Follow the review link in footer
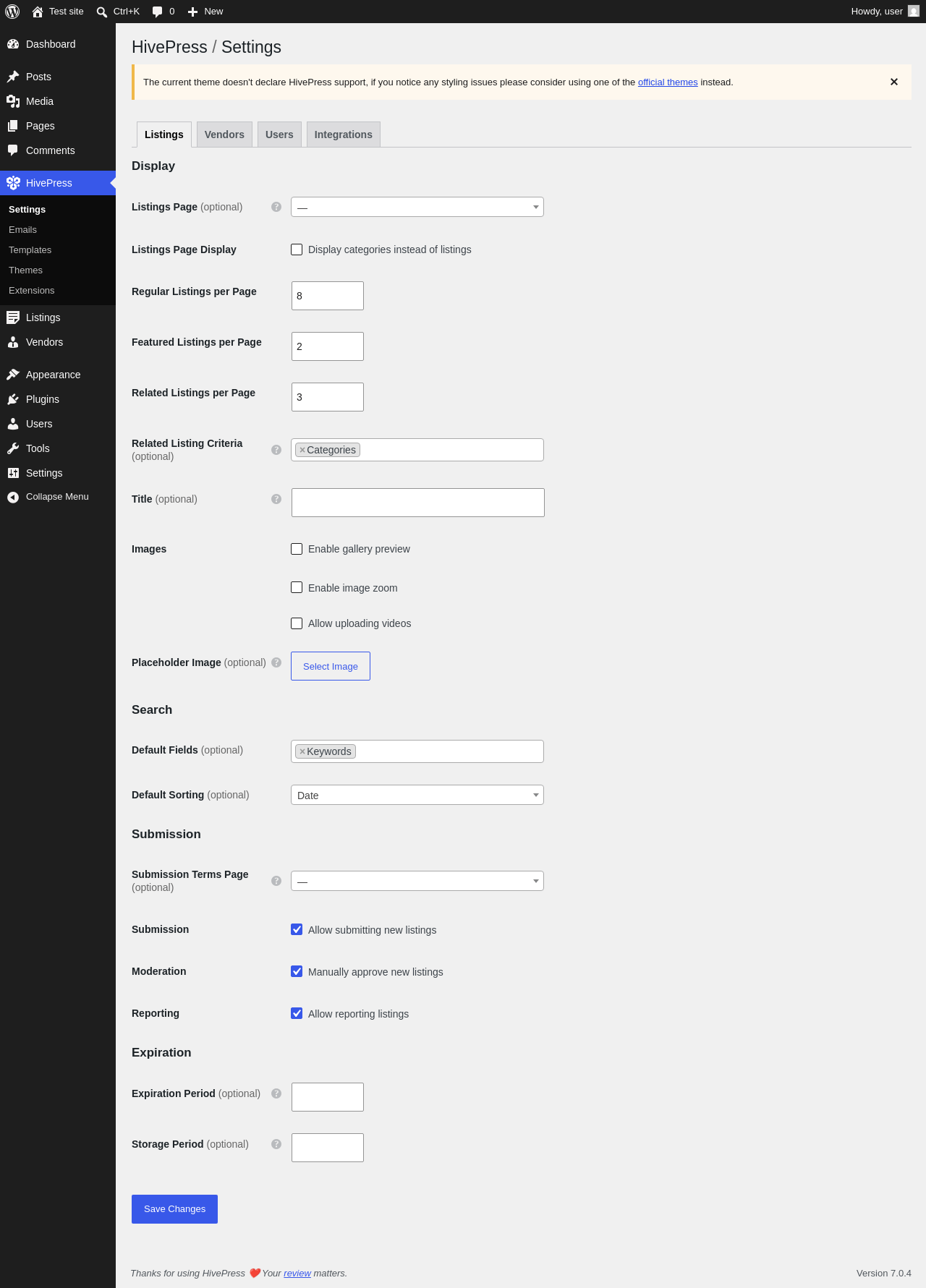The height and width of the screenshot is (1288, 926). point(297,1274)
